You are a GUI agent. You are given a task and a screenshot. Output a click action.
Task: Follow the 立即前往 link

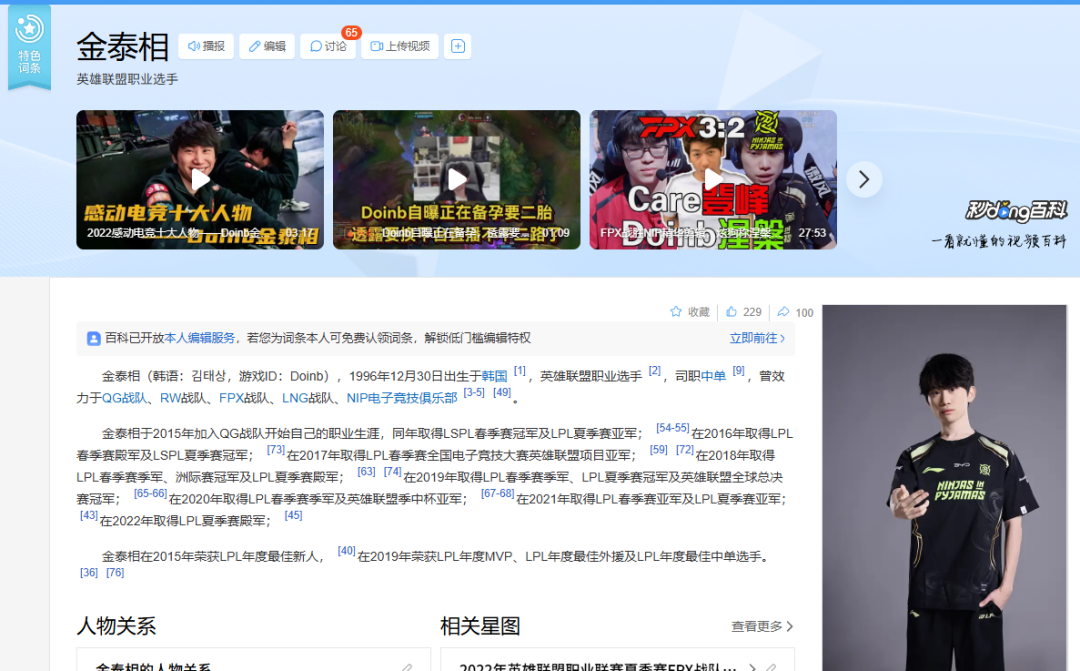[x=757, y=338]
